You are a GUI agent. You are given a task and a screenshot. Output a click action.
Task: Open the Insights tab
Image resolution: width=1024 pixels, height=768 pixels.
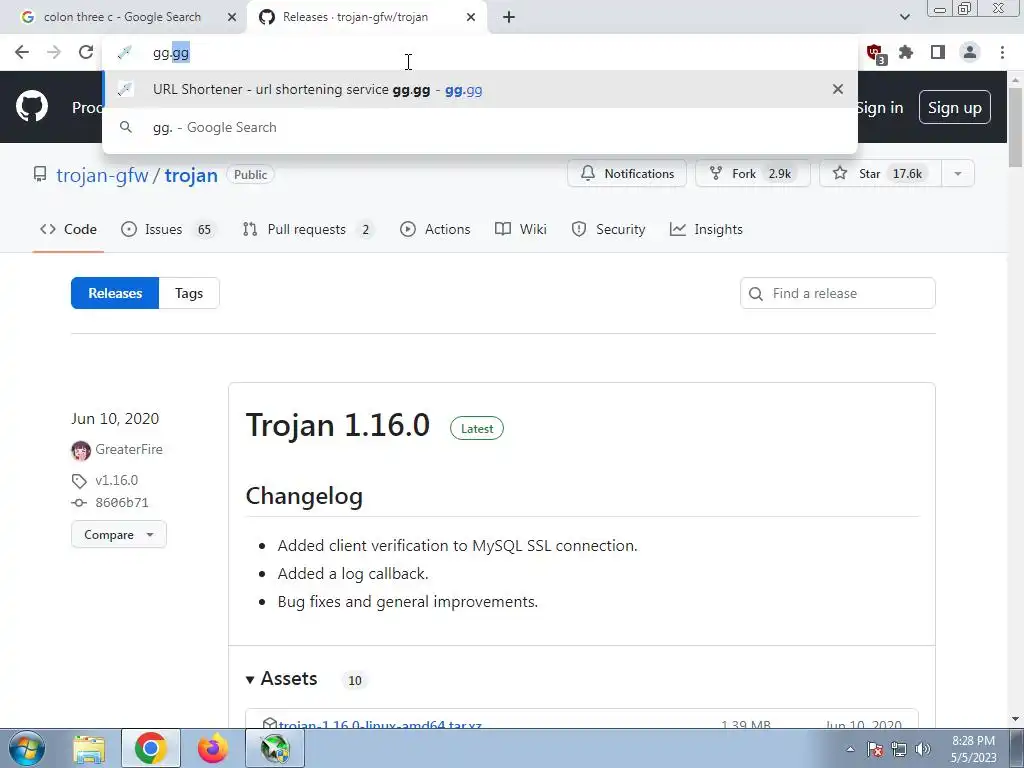(706, 229)
